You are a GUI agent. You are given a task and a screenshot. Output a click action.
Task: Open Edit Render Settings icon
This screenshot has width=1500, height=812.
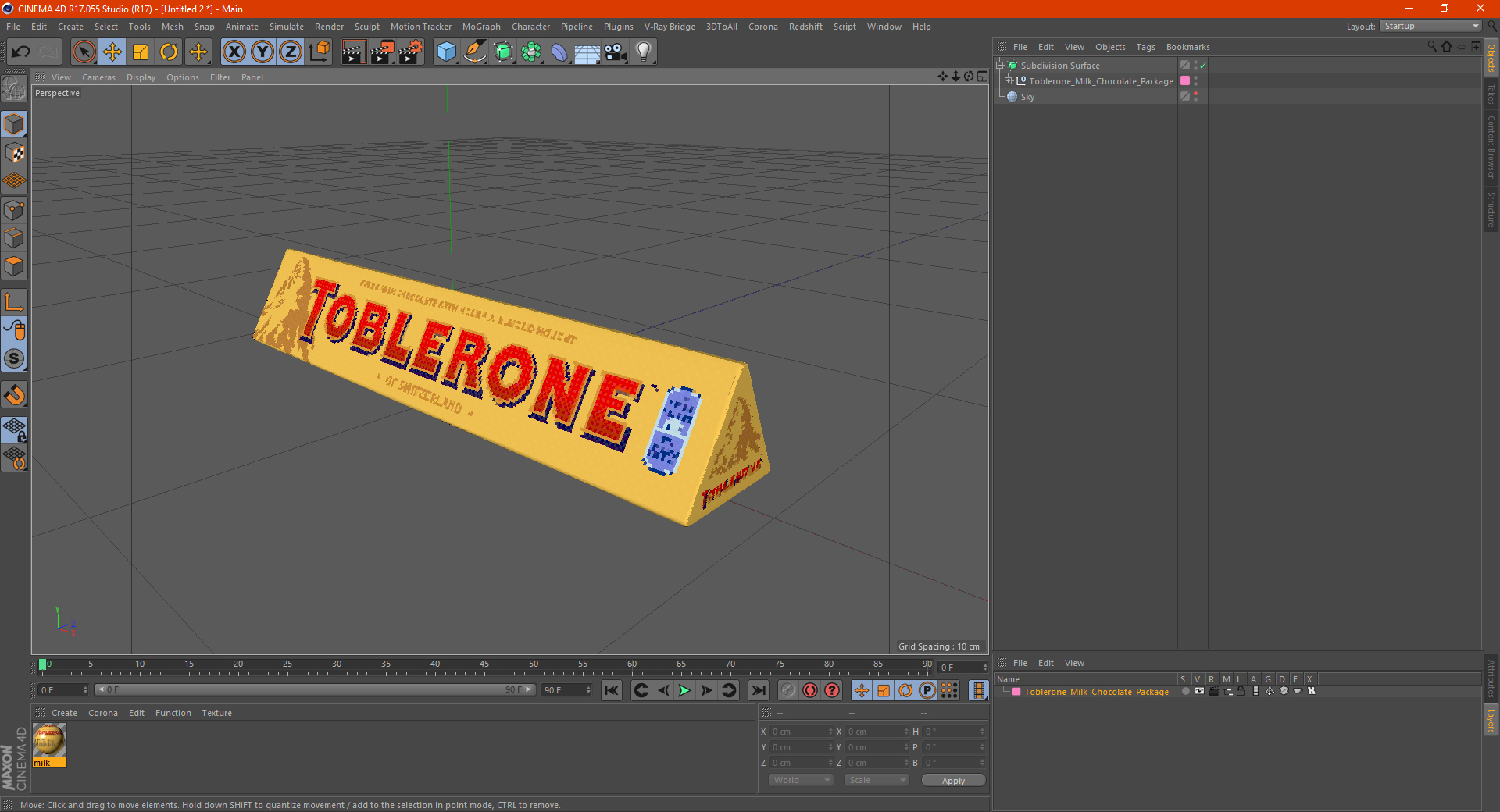pyautogui.click(x=411, y=52)
